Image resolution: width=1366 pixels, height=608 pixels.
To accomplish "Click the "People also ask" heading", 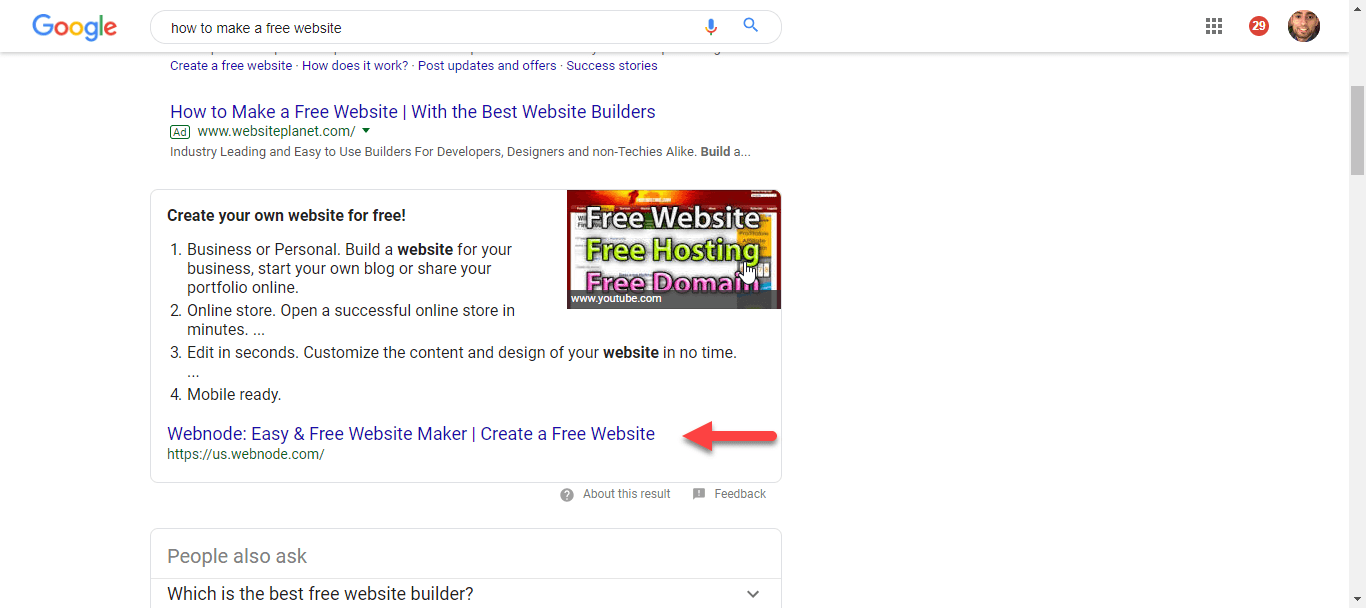I will pos(237,556).
